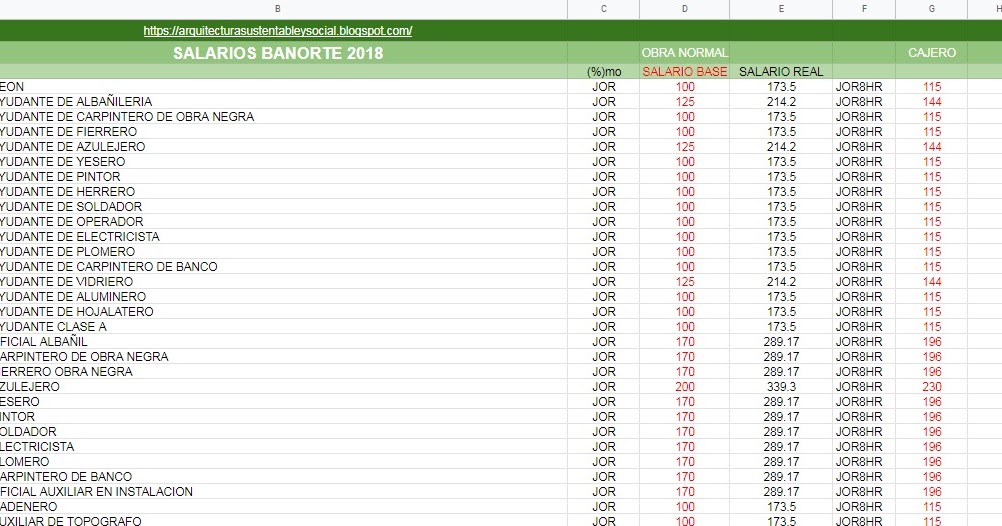1002x526 pixels.
Task: Click 173.5 in YUDANTE DE PLOMERO row
Action: [781, 252]
